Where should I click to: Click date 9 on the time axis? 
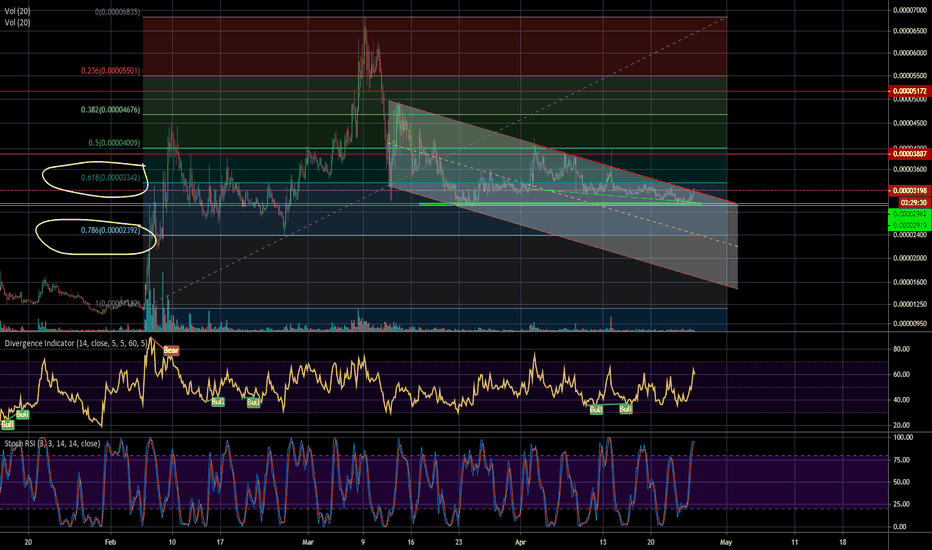363,542
